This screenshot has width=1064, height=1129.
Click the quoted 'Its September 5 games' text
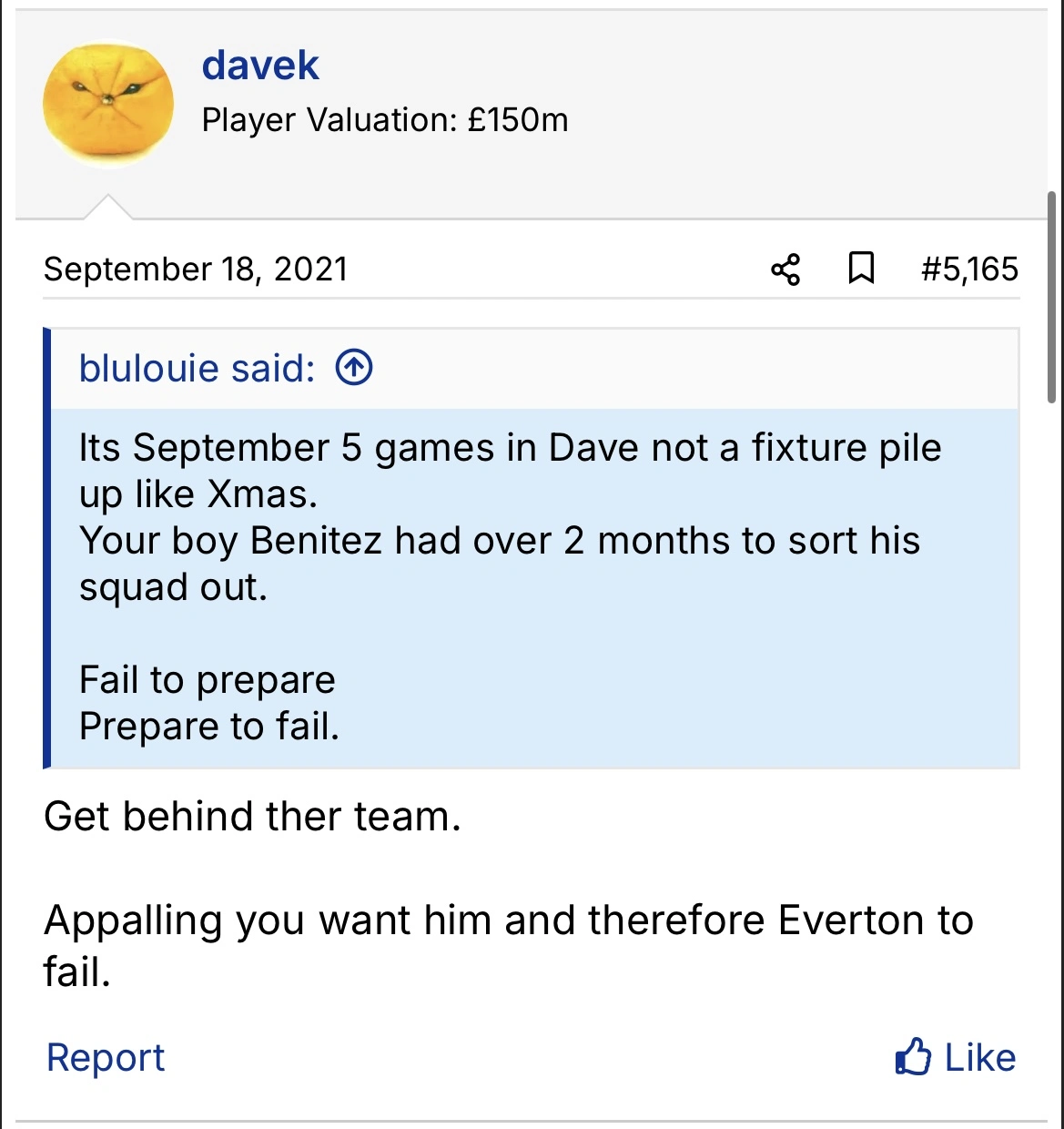coord(510,448)
